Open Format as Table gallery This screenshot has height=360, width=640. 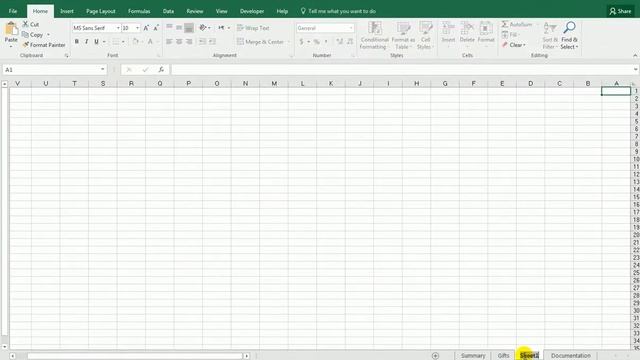[x=403, y=35]
